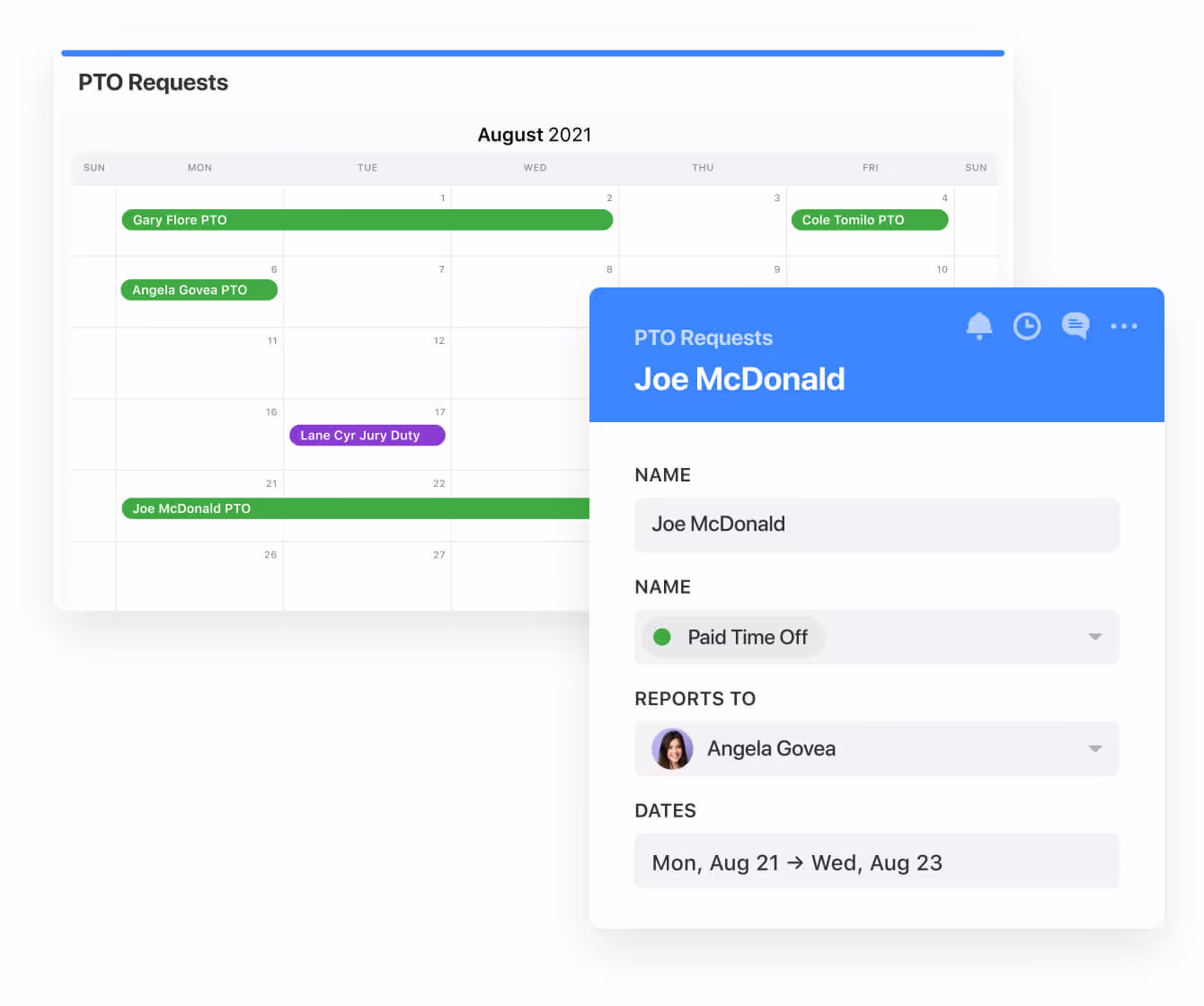The height and width of the screenshot is (1006, 1204).
Task: Select the Angela Govea PTO event
Action: coord(199,290)
